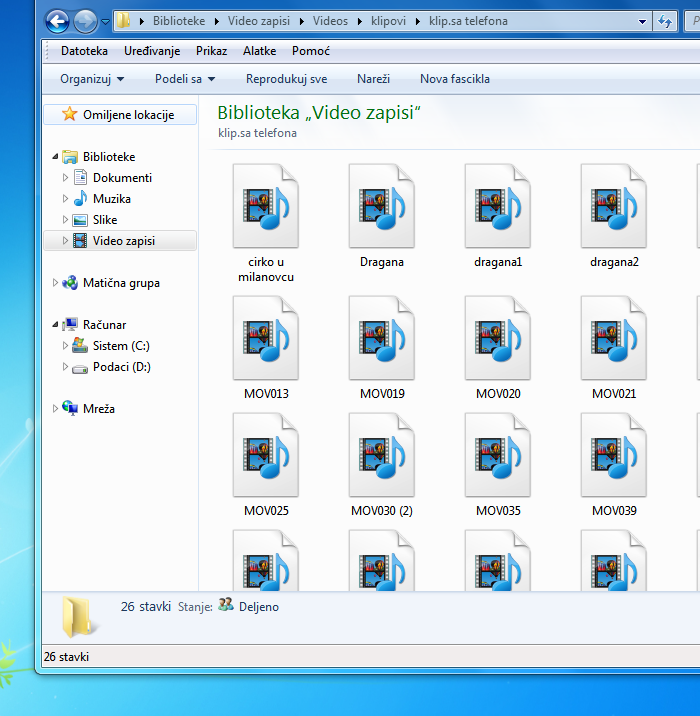This screenshot has width=700, height=716.
Task: Click the Dokumenti library icon
Action: 80,177
